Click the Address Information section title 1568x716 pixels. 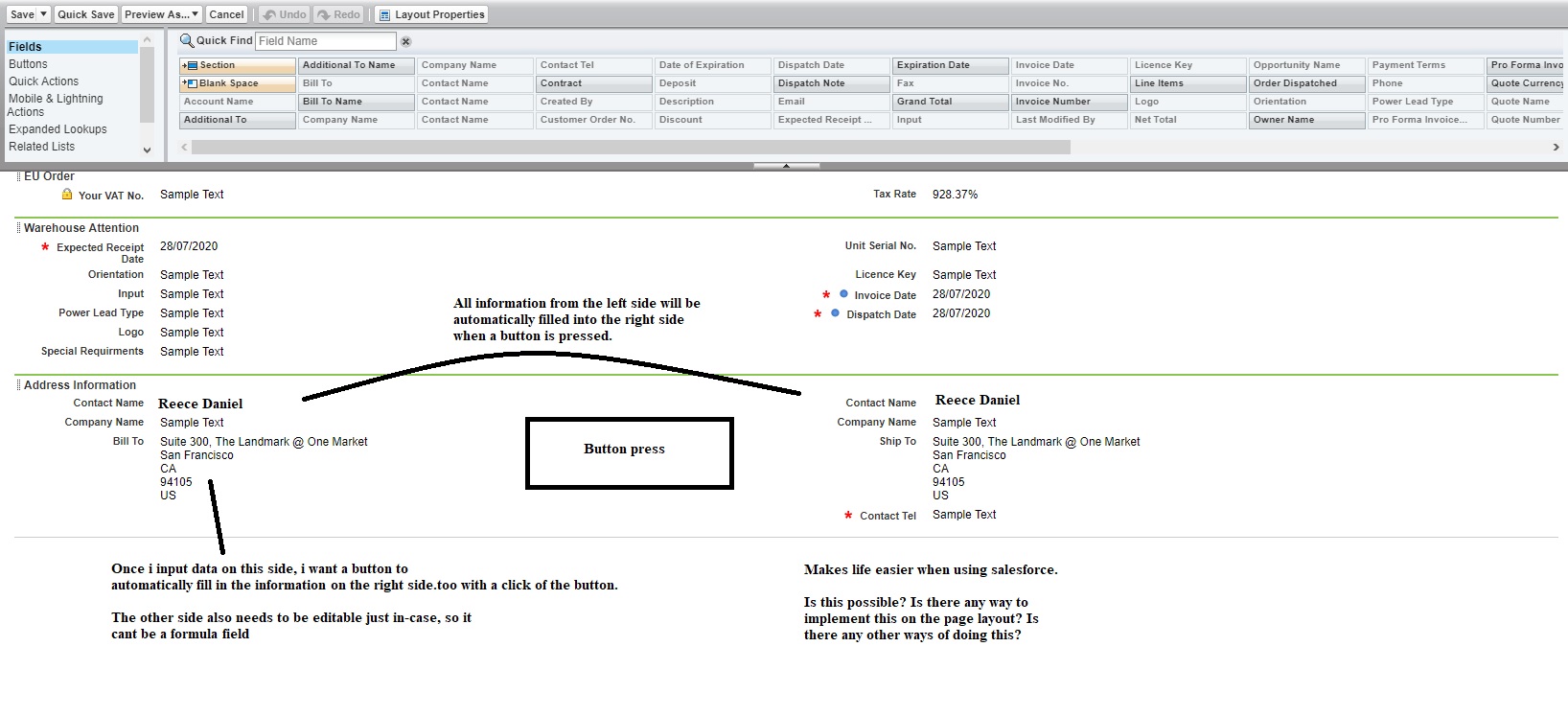click(80, 385)
